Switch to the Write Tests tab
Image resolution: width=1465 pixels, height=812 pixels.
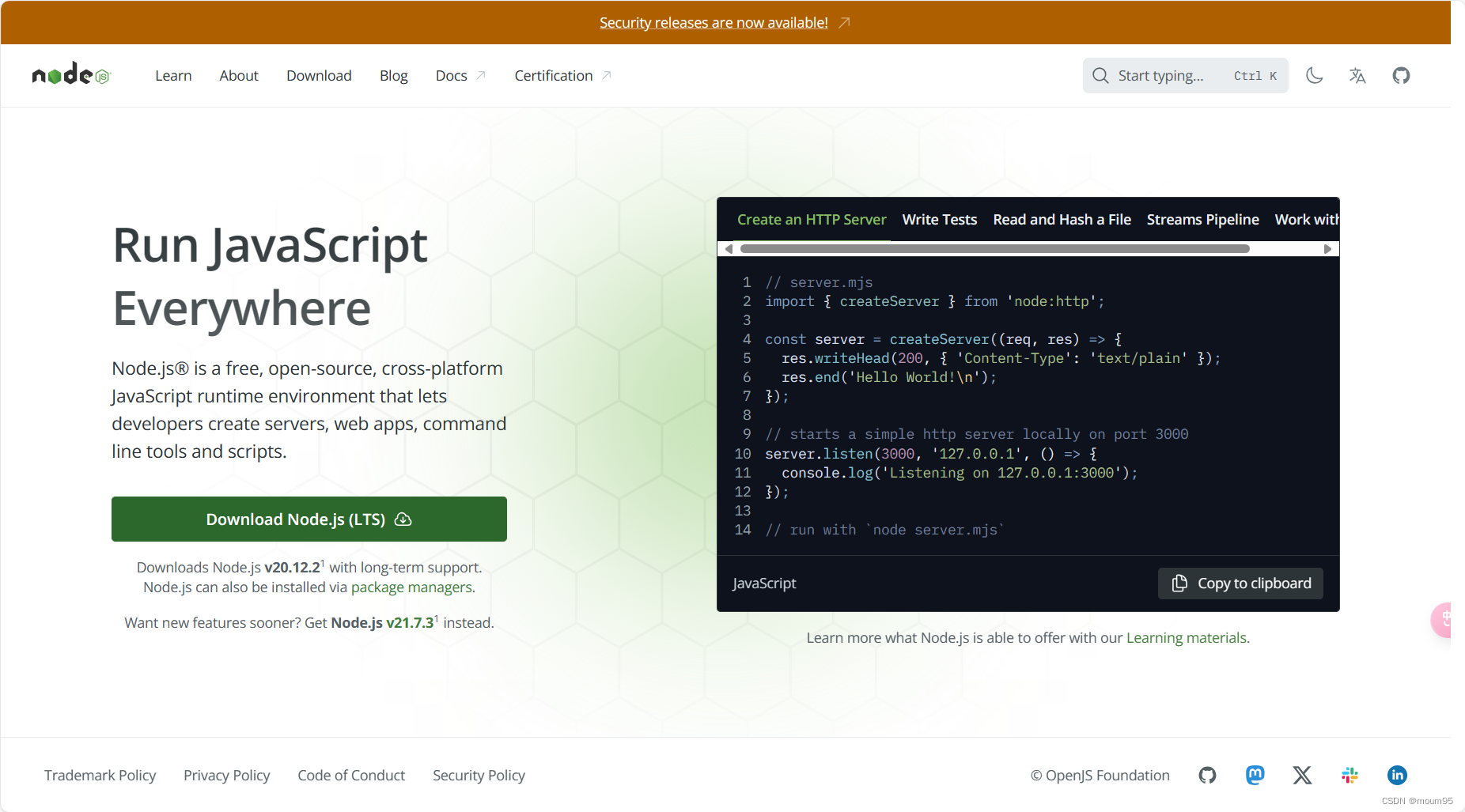[x=940, y=219]
